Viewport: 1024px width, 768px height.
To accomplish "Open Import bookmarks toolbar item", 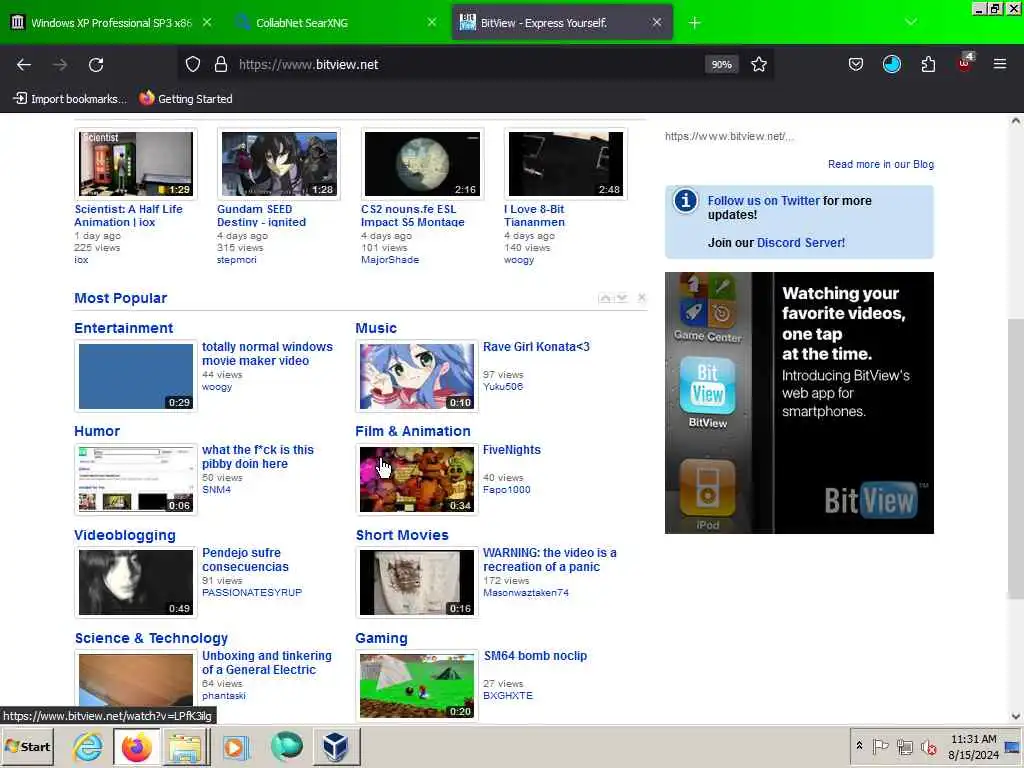I will tap(70, 99).
